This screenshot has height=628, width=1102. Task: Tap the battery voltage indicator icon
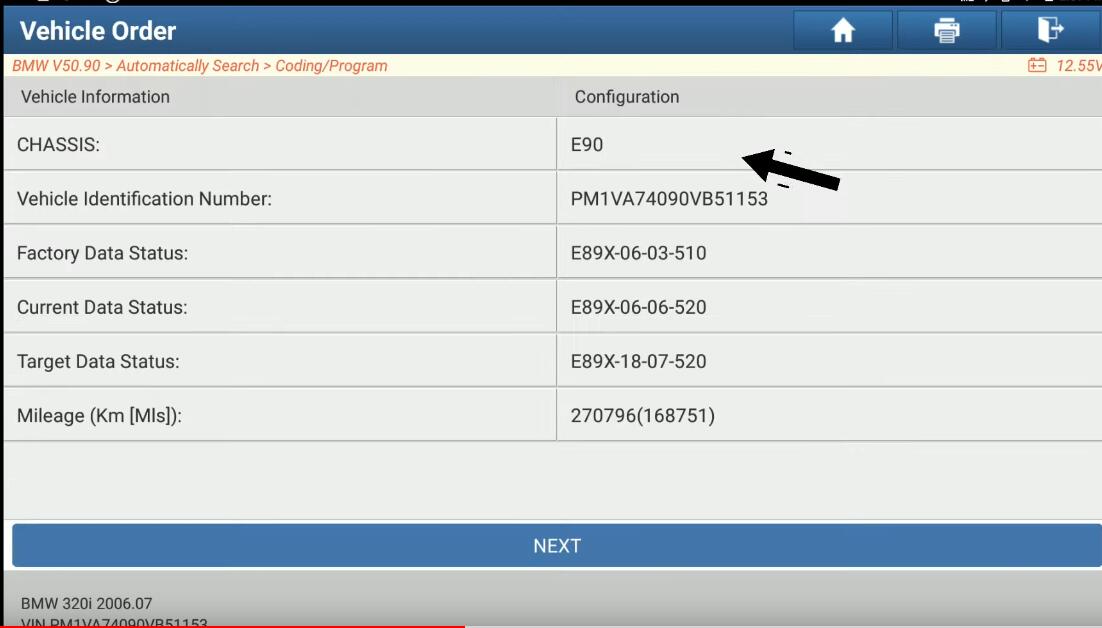click(1037, 66)
